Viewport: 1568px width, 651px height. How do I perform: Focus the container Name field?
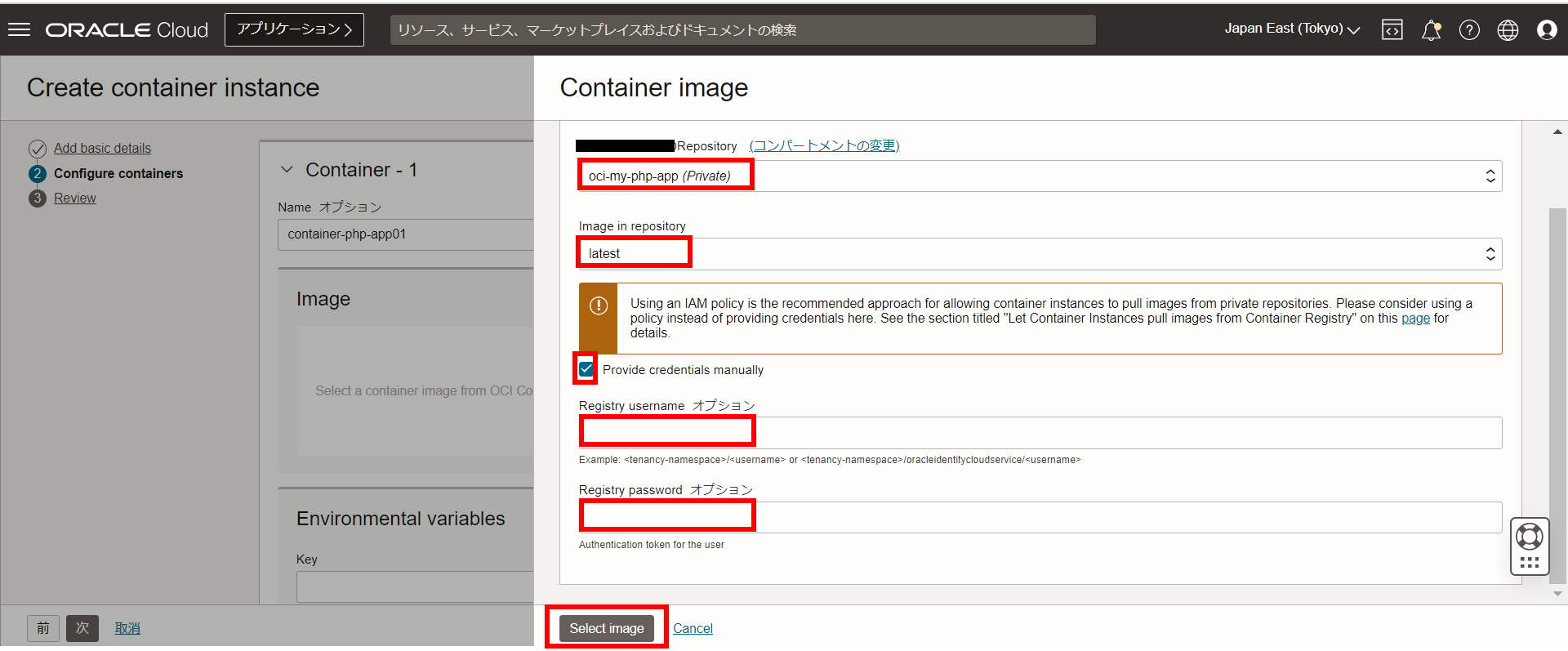(406, 234)
